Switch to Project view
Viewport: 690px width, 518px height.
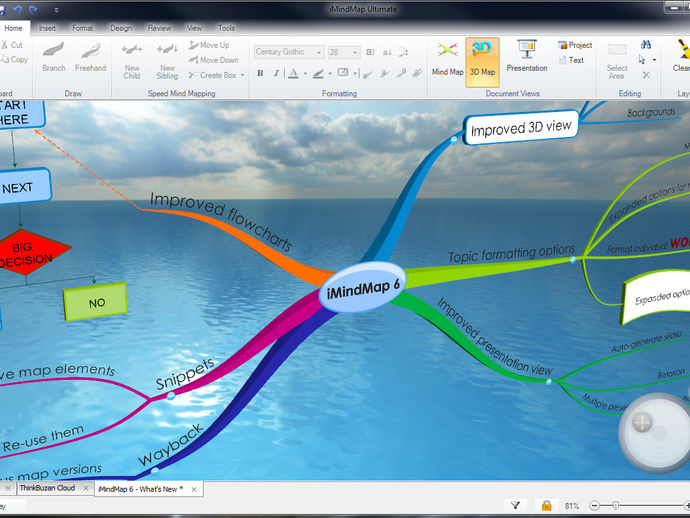click(x=575, y=45)
